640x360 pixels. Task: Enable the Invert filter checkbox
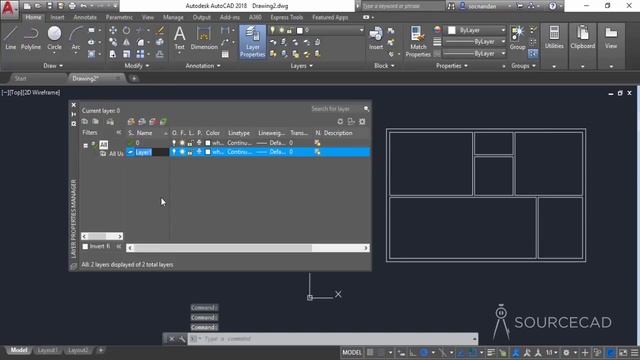[85, 247]
